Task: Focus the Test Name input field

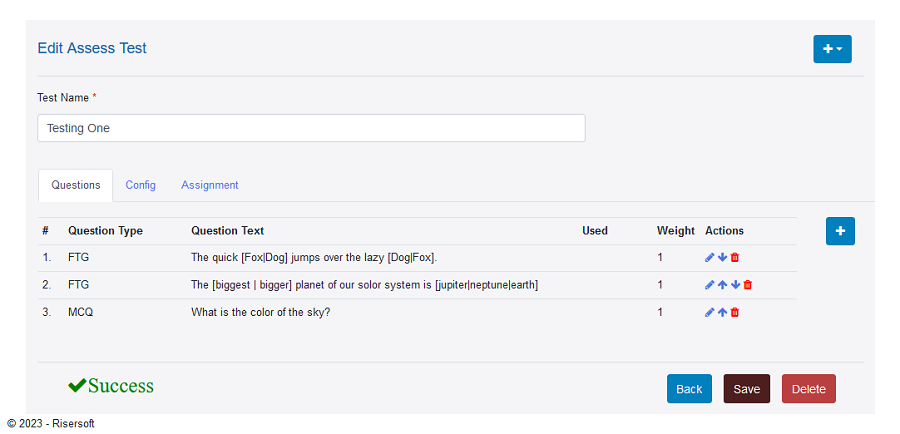Action: [311, 128]
